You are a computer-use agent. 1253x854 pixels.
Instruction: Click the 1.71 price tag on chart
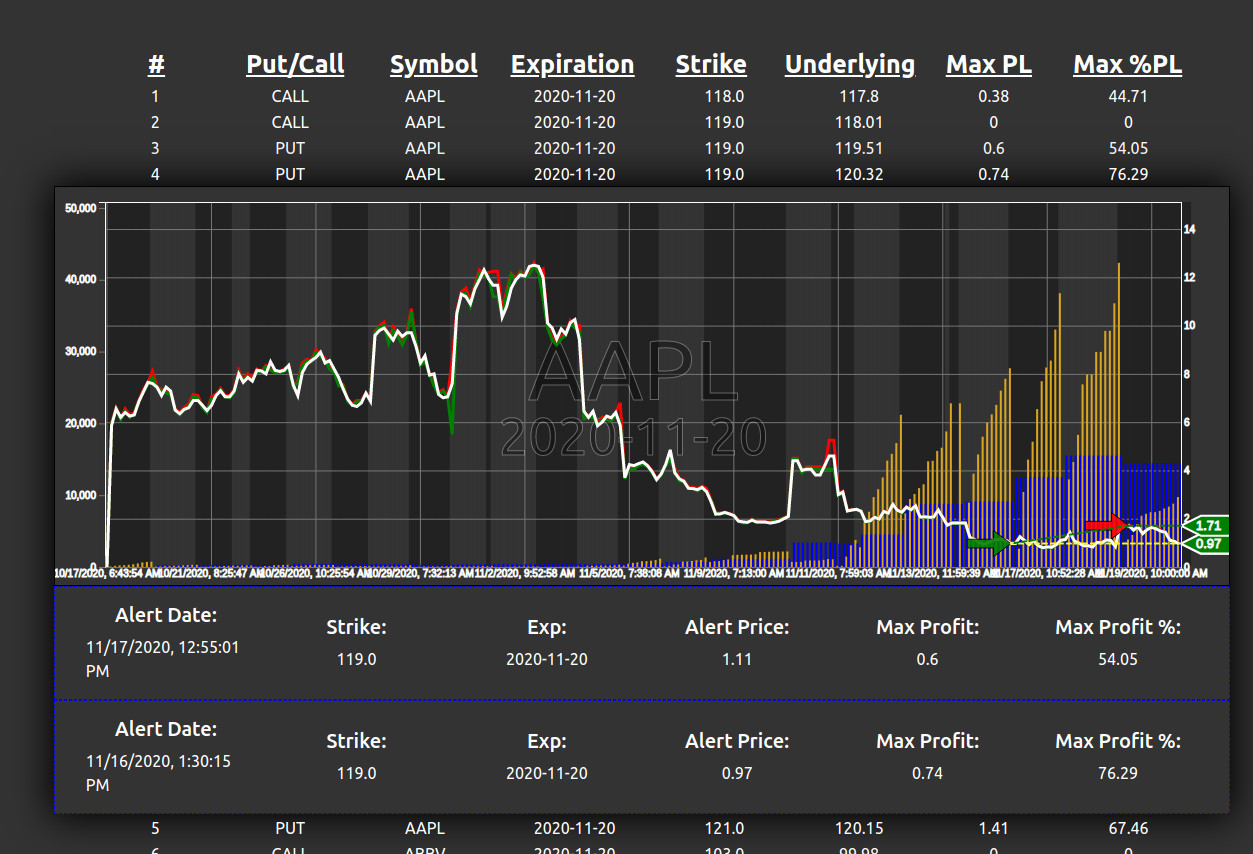[x=1207, y=525]
